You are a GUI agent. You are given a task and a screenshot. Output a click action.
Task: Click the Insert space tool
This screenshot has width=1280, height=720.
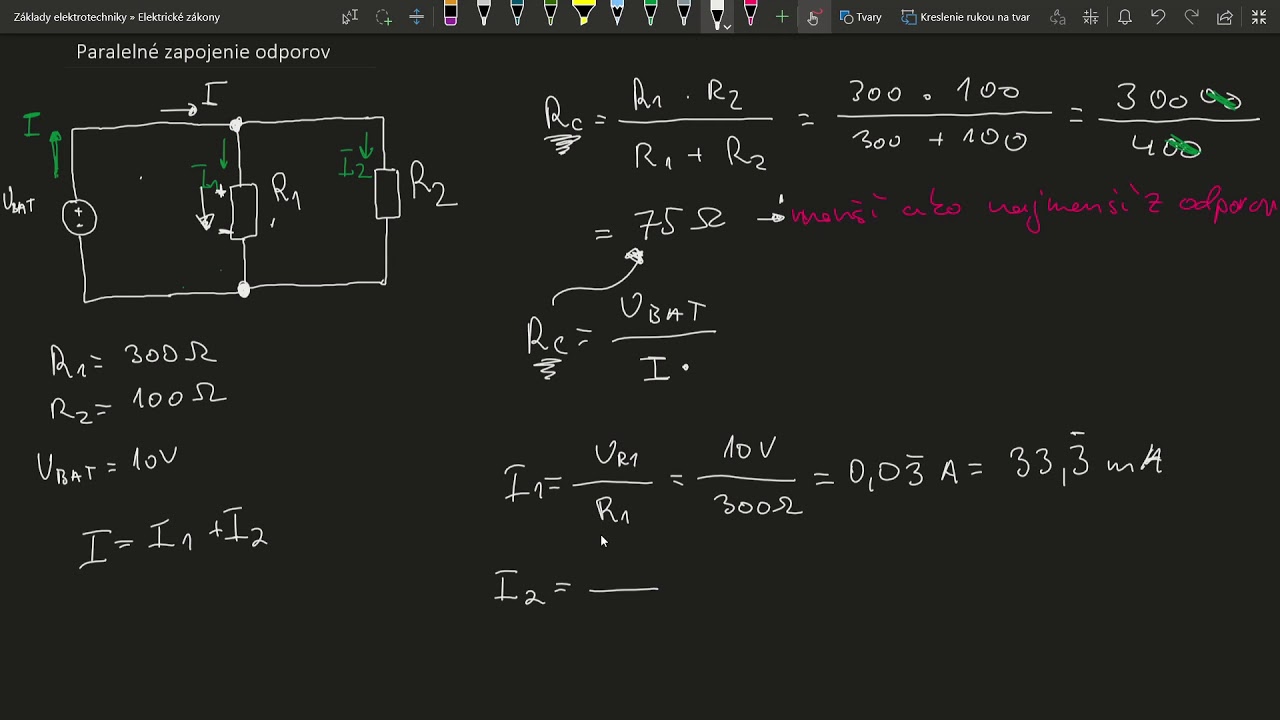416,17
